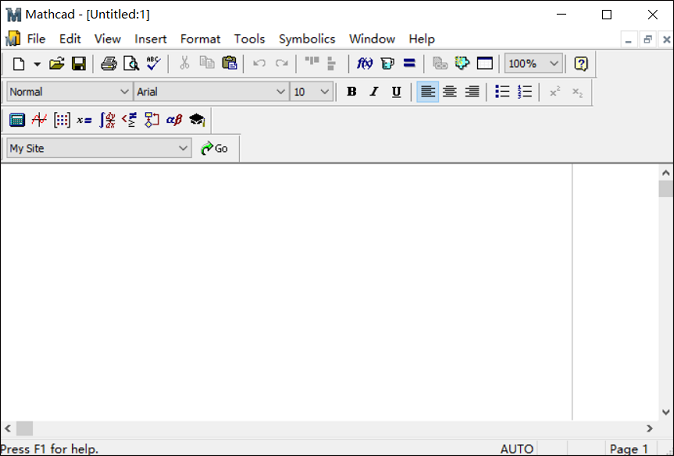Toggle superscript formatting
674x456 pixels.
click(x=555, y=92)
